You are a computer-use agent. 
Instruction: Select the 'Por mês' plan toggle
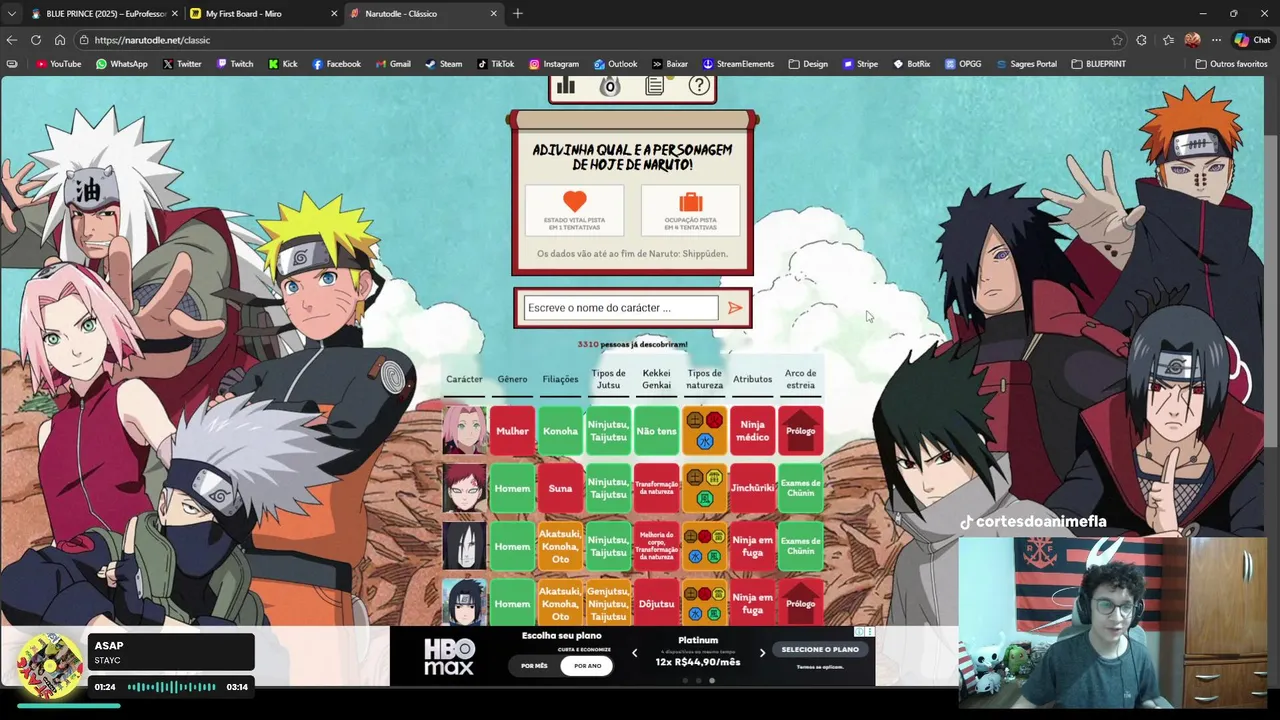pos(534,666)
